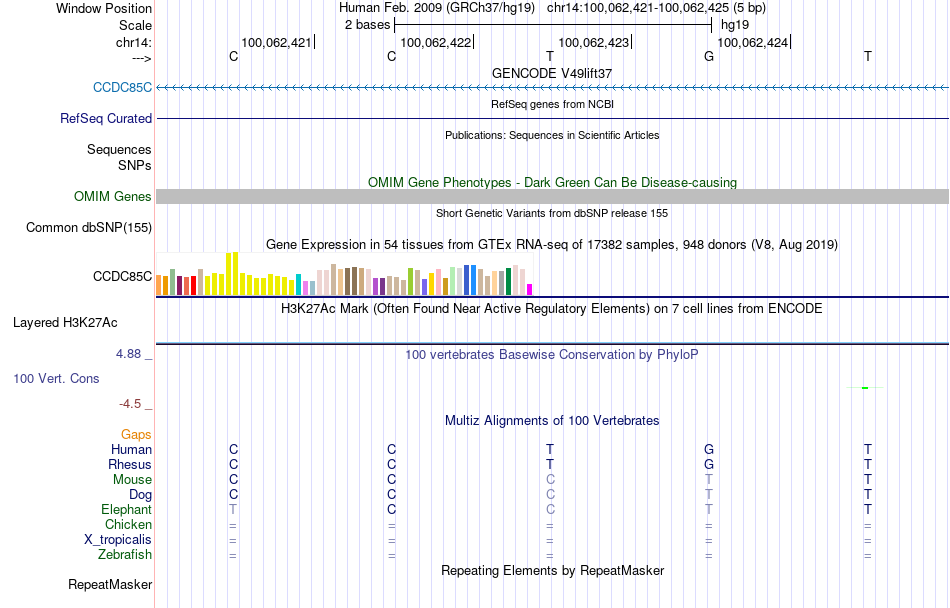This screenshot has width=950, height=608.
Task: Click position label 100,062,423
Action: 594,42
